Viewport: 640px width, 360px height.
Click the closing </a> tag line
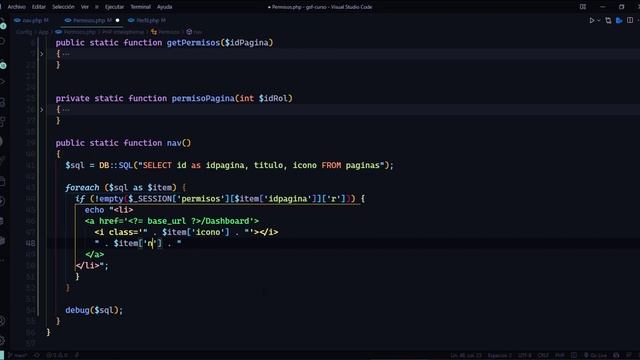point(95,254)
